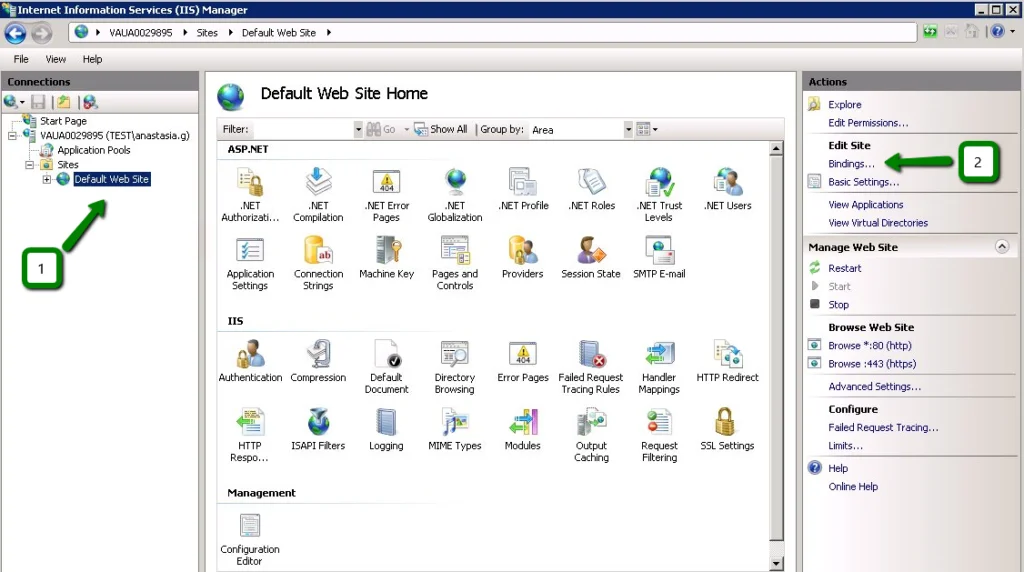Open the Configuration Editor icon
Screen dimensions: 1024x572
[x=250, y=528]
